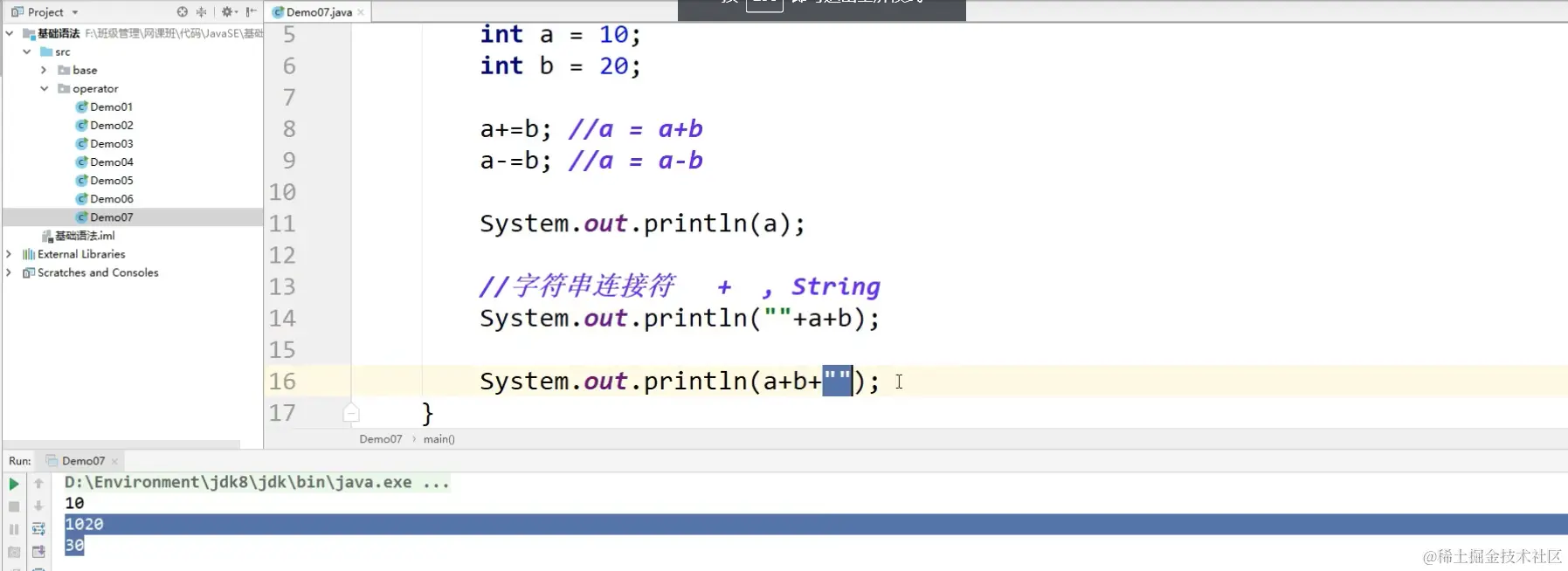Click the Project panel horizontal scrollbar
The width and height of the screenshot is (1568, 571).
pos(122,444)
